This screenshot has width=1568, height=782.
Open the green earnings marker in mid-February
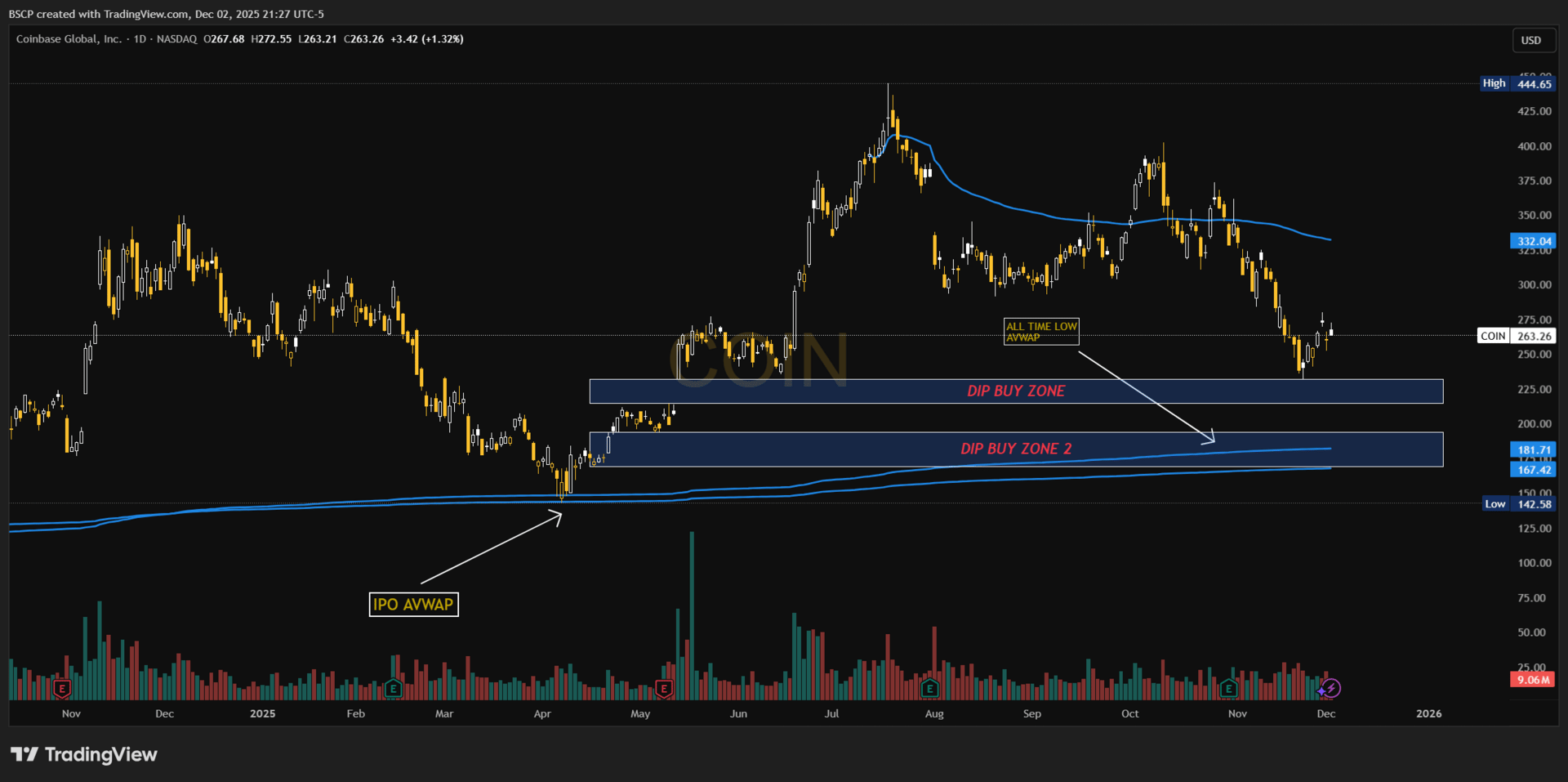393,689
